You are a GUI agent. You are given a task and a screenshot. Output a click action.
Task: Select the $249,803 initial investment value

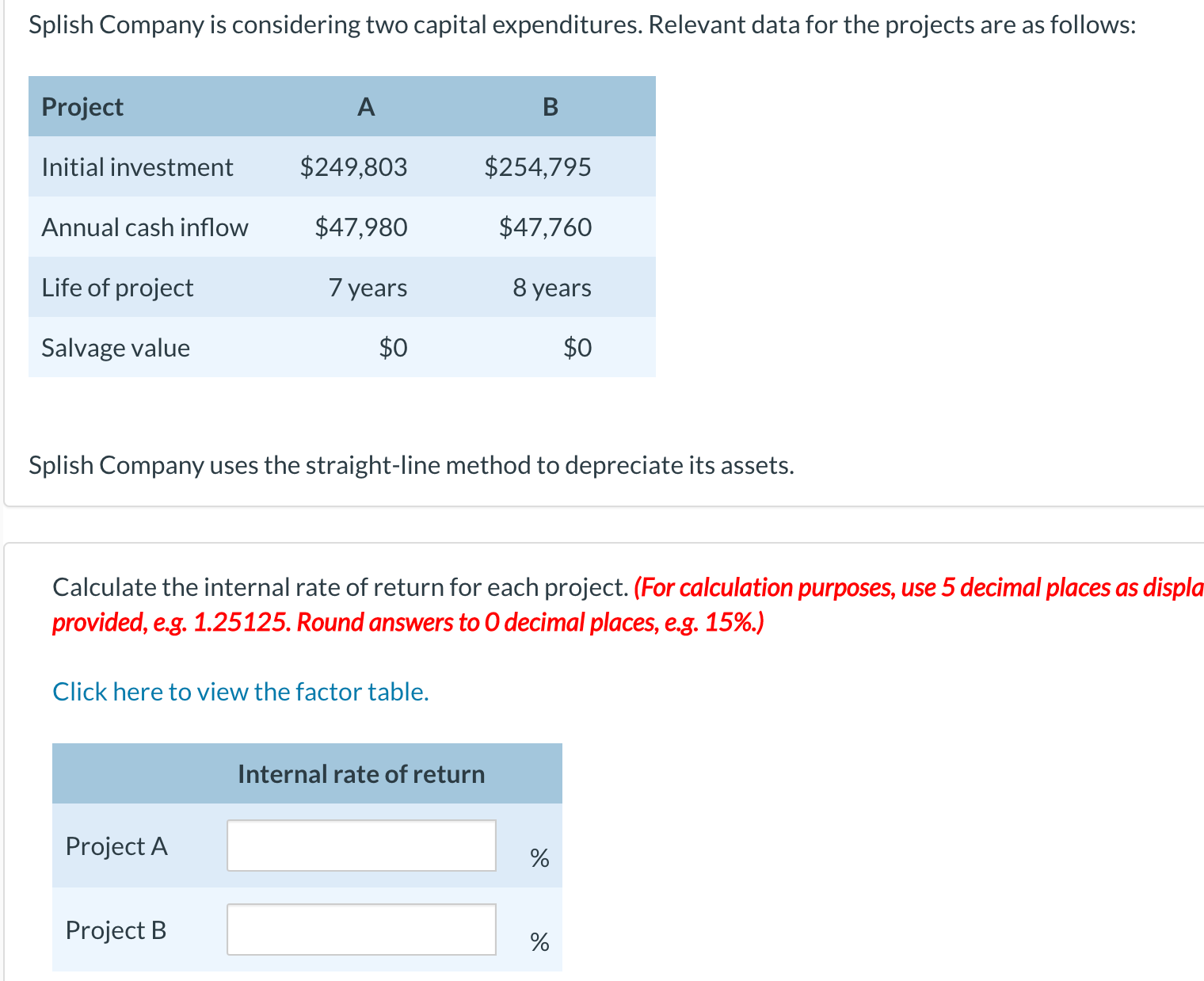coord(353,167)
